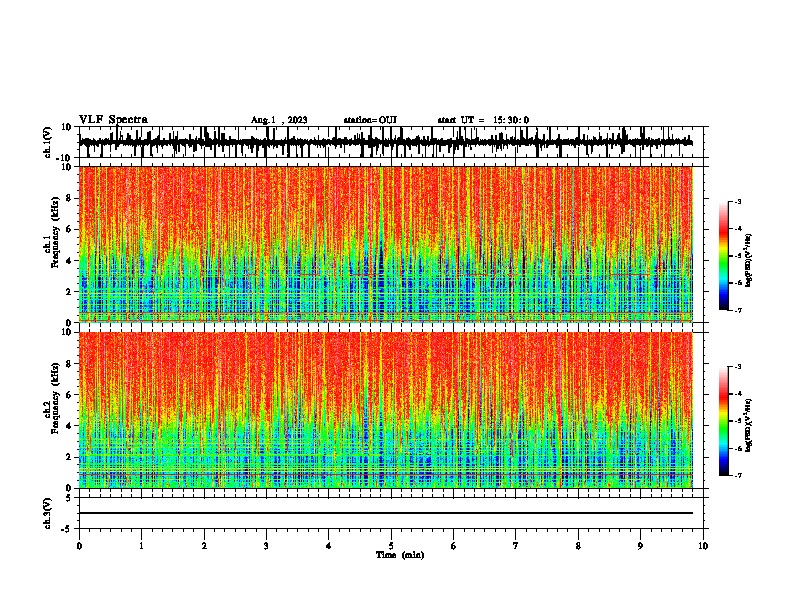
Task: Click the "-3" label on ch.2 color scale
Action: [737, 367]
